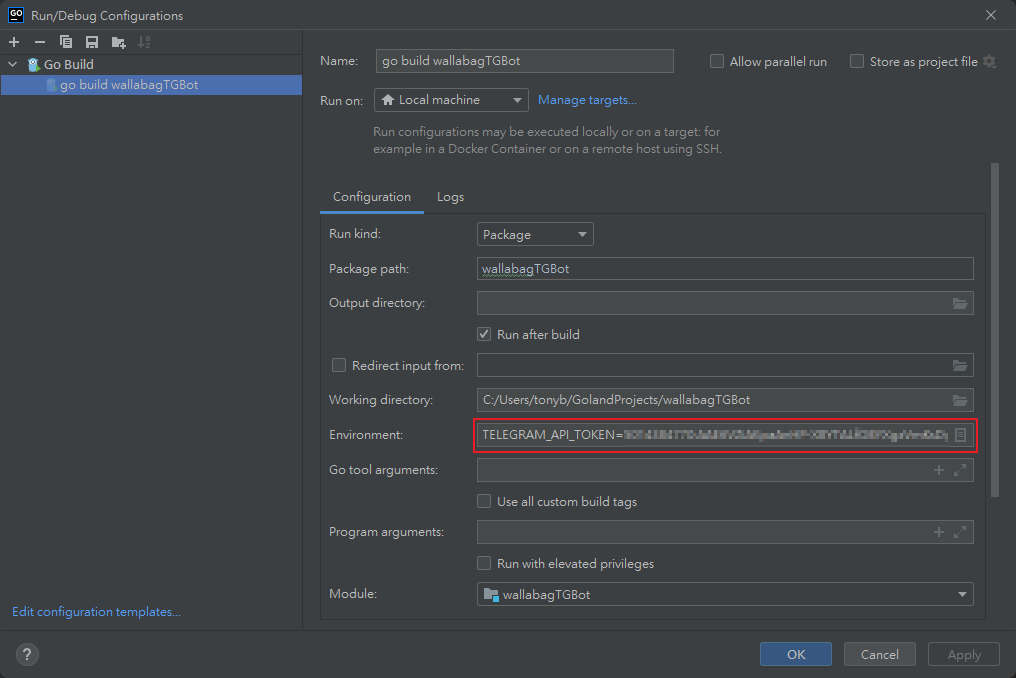Click the Manage targets link
Screen dimensions: 1016x678
click(587, 100)
